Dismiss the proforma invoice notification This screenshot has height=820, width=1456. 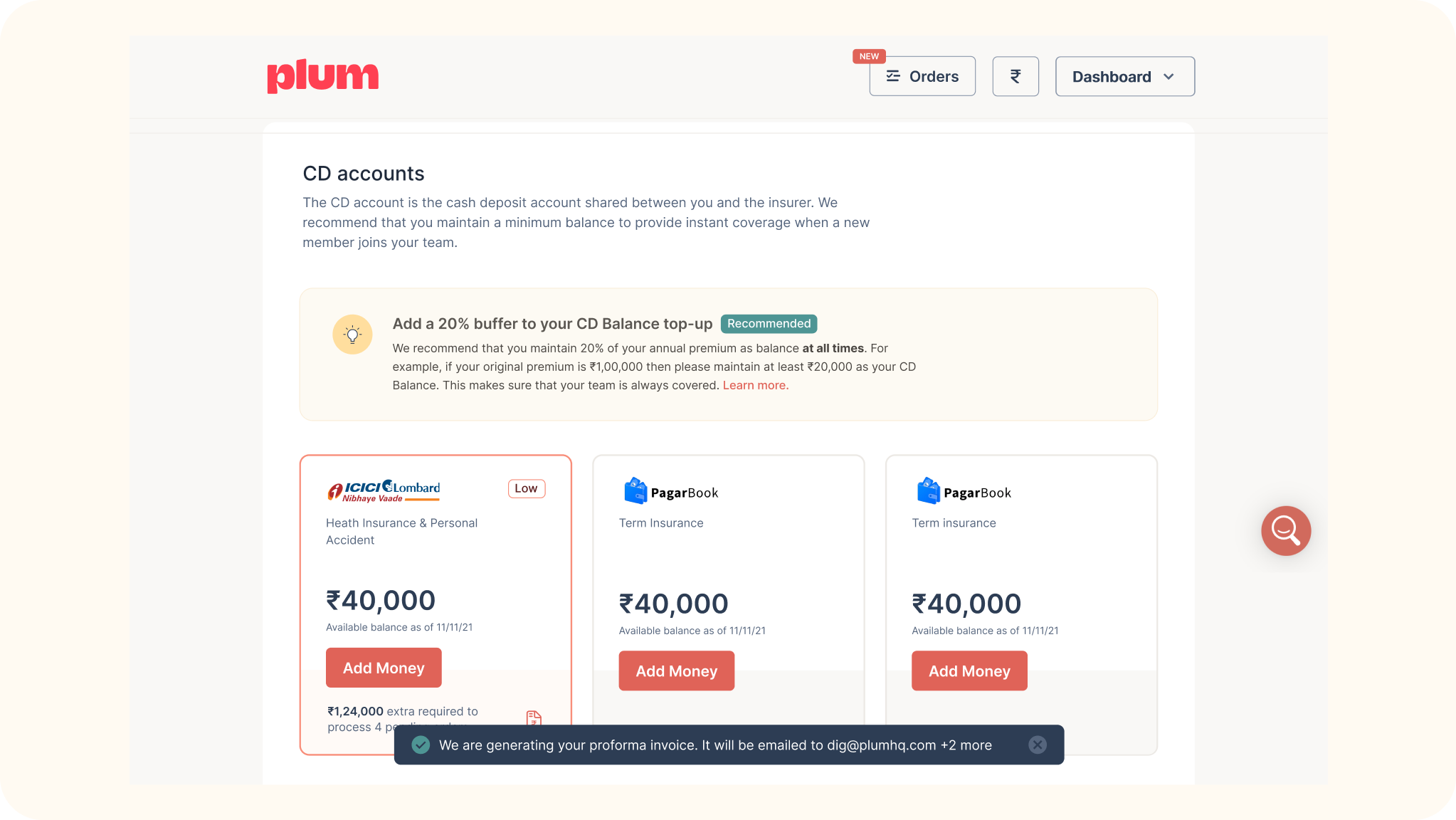click(x=1038, y=745)
